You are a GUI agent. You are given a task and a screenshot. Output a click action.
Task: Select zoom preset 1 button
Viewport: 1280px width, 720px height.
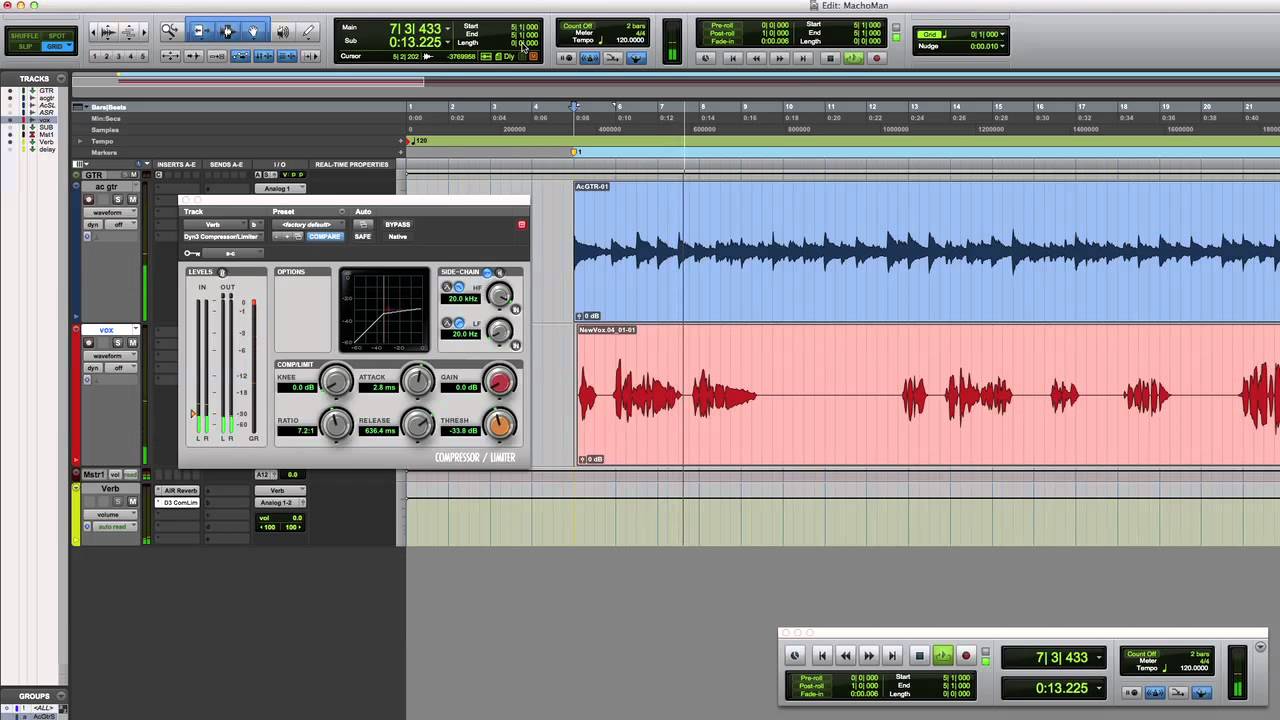click(95, 56)
